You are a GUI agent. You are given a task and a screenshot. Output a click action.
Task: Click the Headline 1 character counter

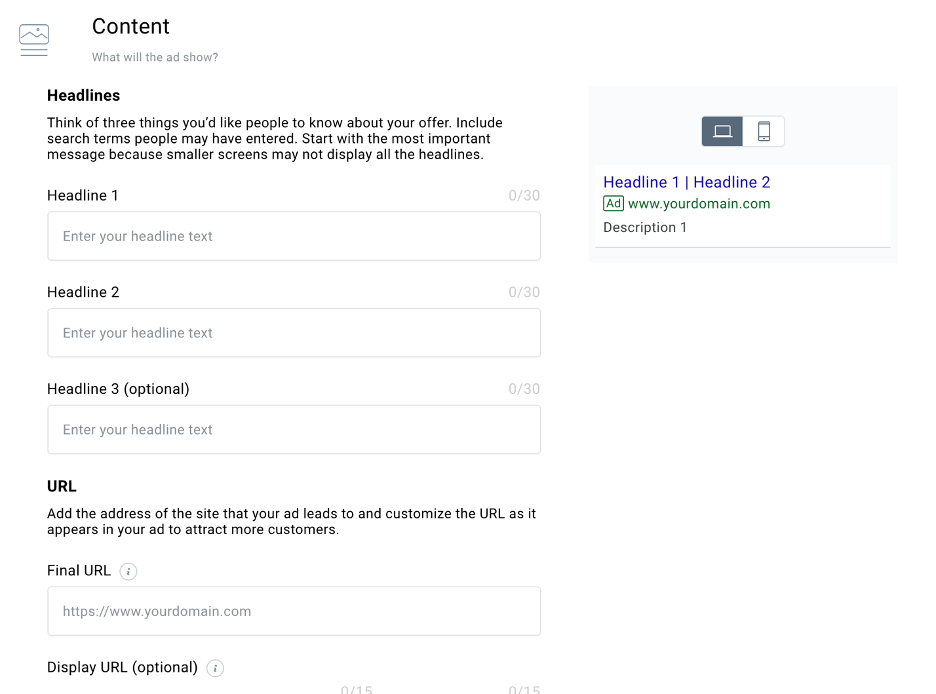coord(524,195)
